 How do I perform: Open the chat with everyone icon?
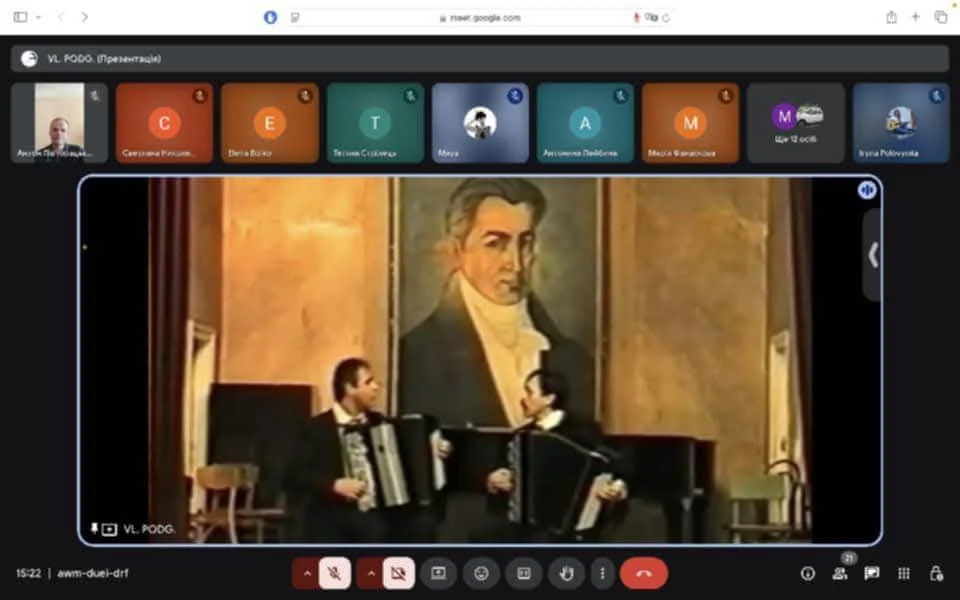coord(871,574)
